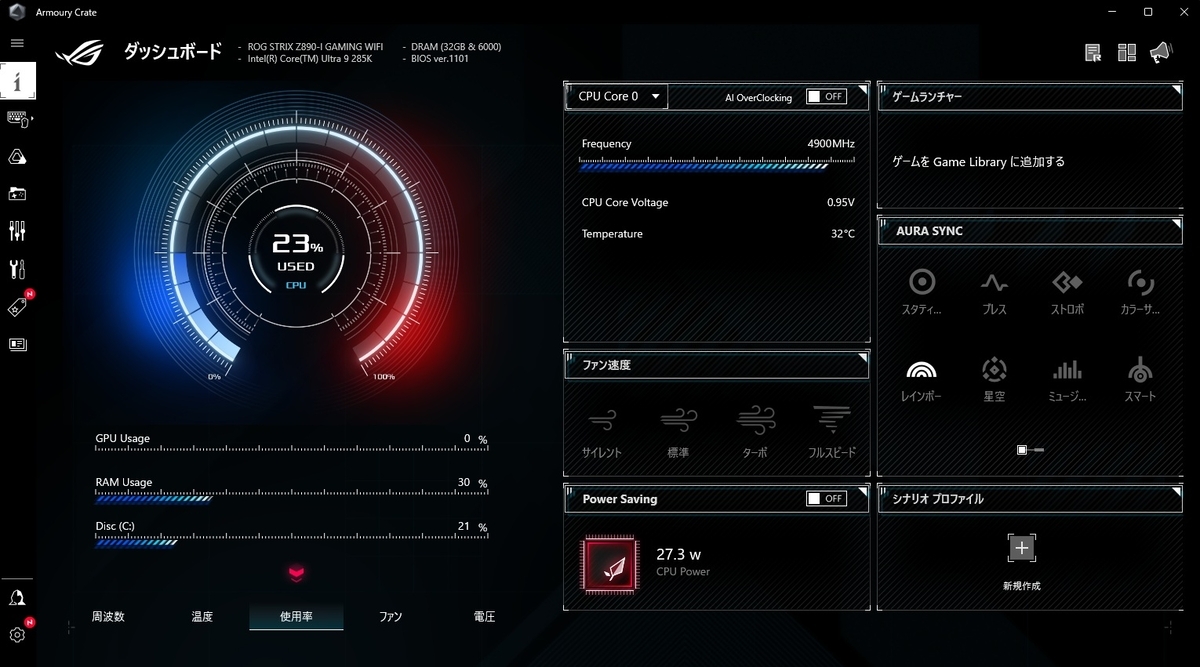Viewport: 1200px width, 667px height.
Task: Open the Devices keyboard icon in sidebar
Action: pyautogui.click(x=17, y=119)
